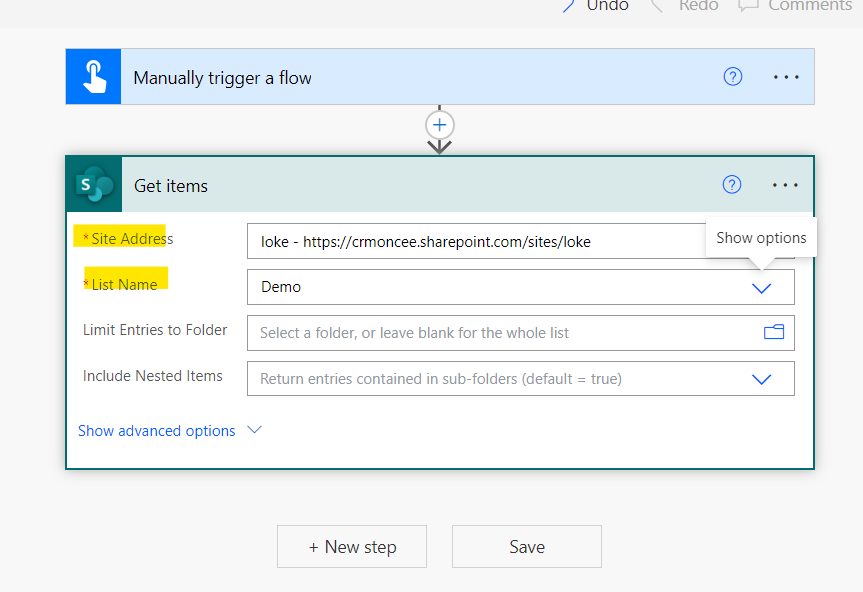Click the Limit Entries to Folder label
This screenshot has width=863, height=592.
pos(155,330)
